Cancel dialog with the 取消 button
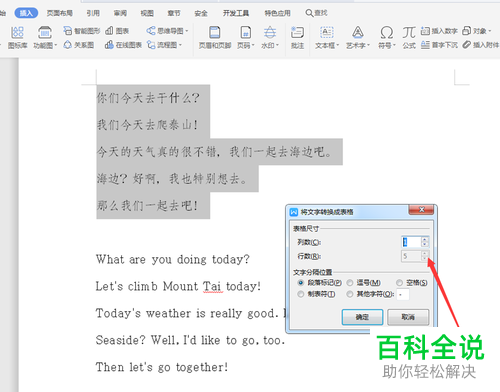The height and width of the screenshot is (392, 500). (408, 317)
